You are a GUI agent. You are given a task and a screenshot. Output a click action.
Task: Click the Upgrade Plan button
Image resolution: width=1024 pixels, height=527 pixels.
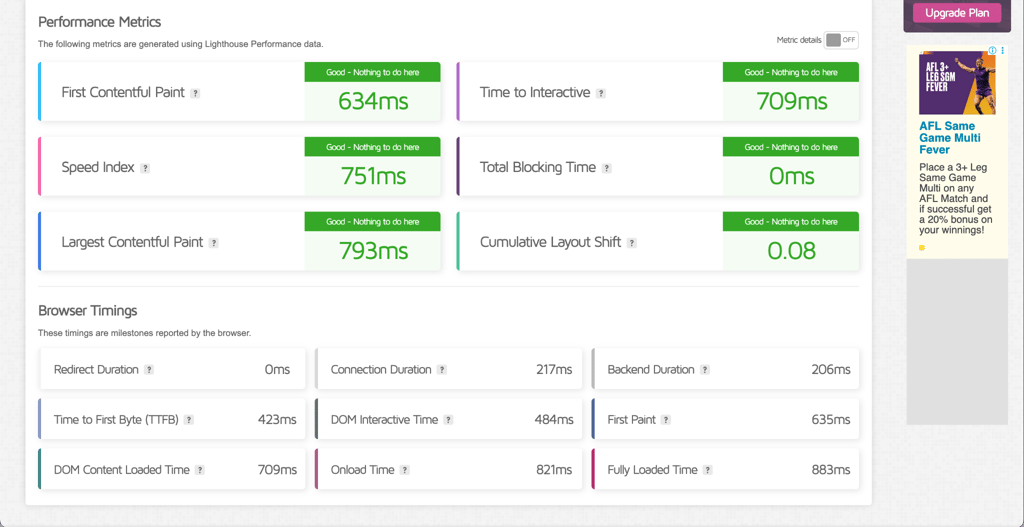957,12
